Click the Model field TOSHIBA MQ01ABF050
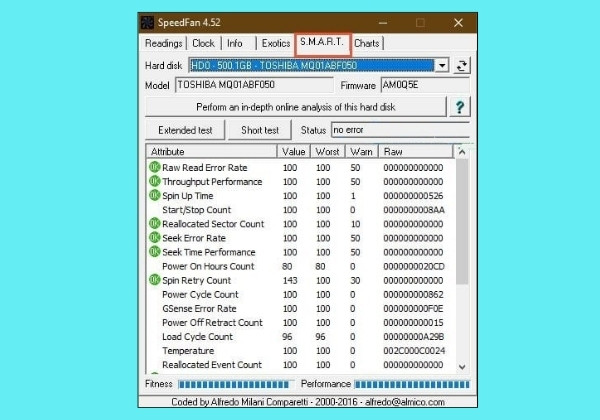 [x=254, y=85]
